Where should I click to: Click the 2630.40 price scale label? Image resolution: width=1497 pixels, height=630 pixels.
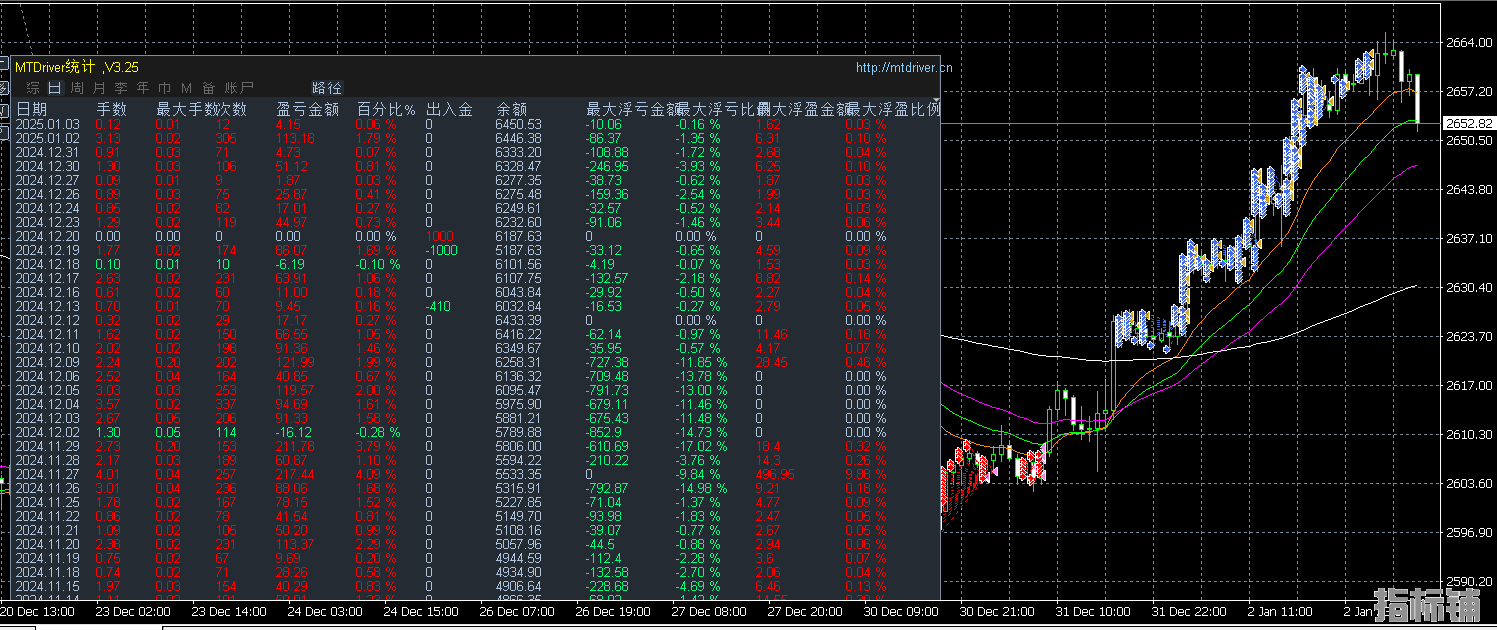[1469, 287]
